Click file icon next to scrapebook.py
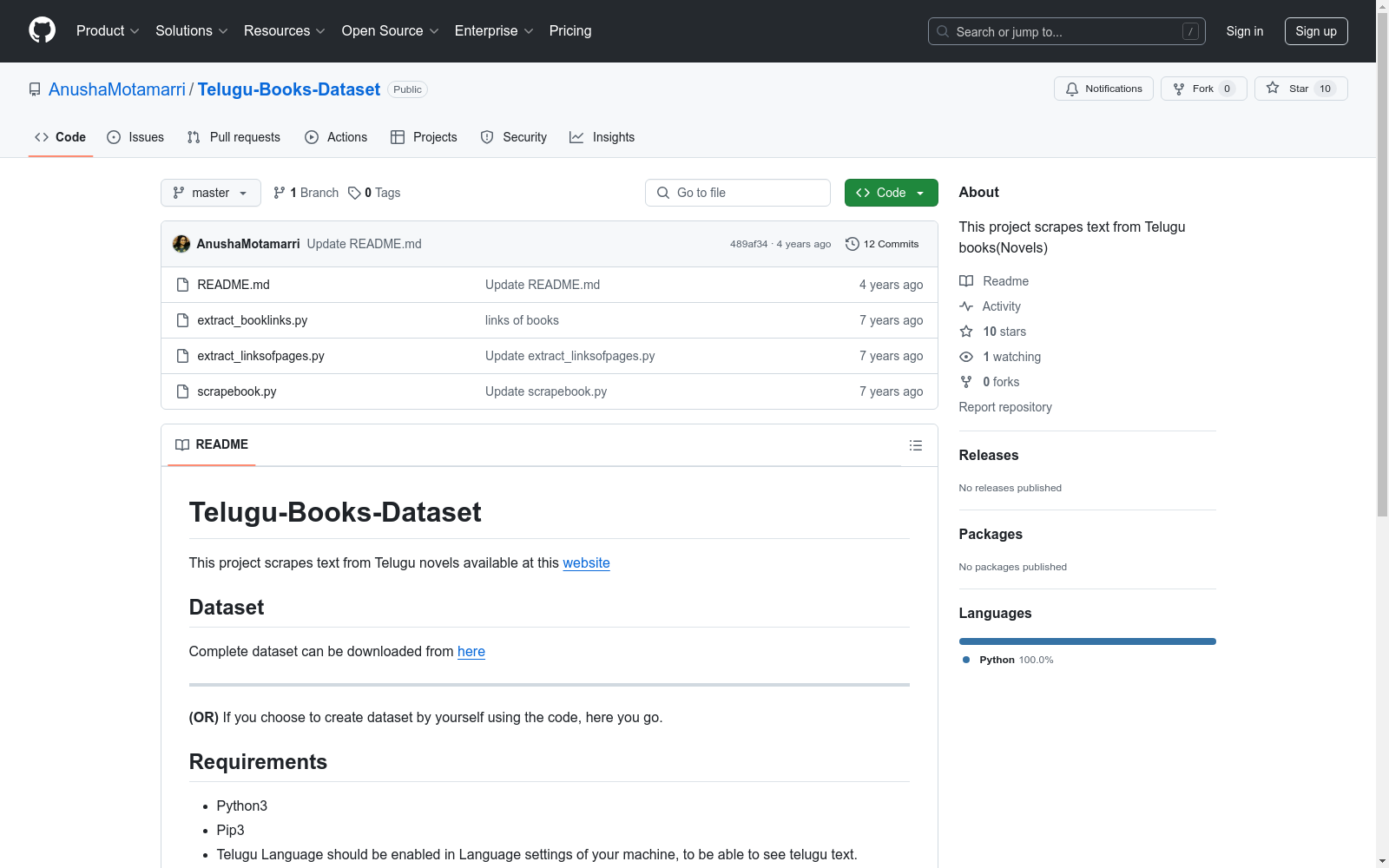This screenshot has height=868, width=1389. (182, 391)
